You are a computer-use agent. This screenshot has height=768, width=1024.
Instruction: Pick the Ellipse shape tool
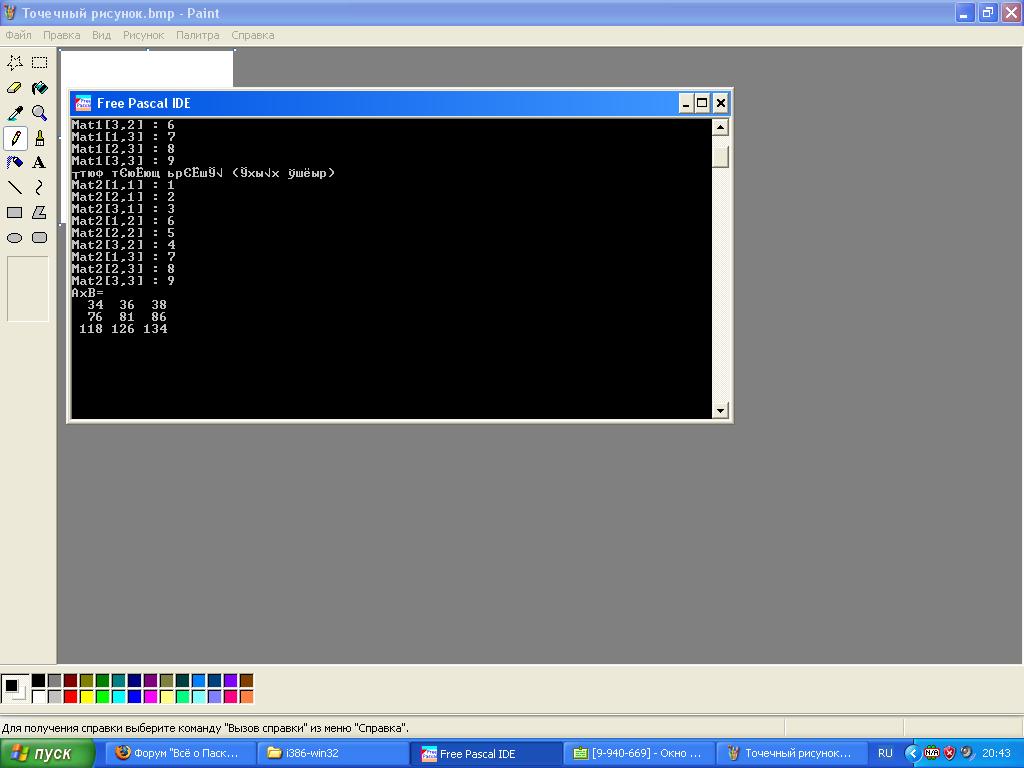point(15,237)
